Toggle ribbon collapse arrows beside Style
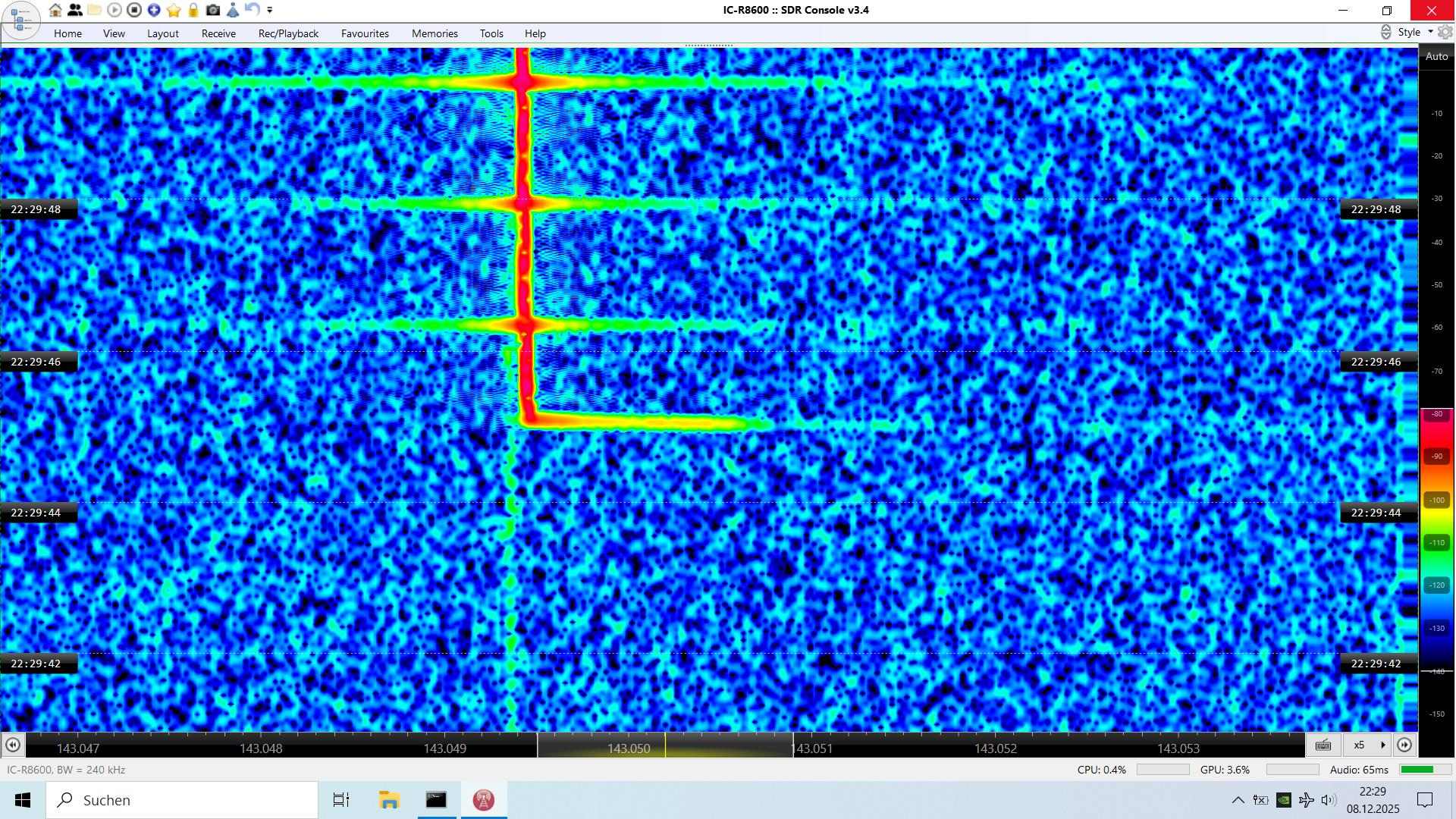The image size is (1456, 819). [1385, 32]
